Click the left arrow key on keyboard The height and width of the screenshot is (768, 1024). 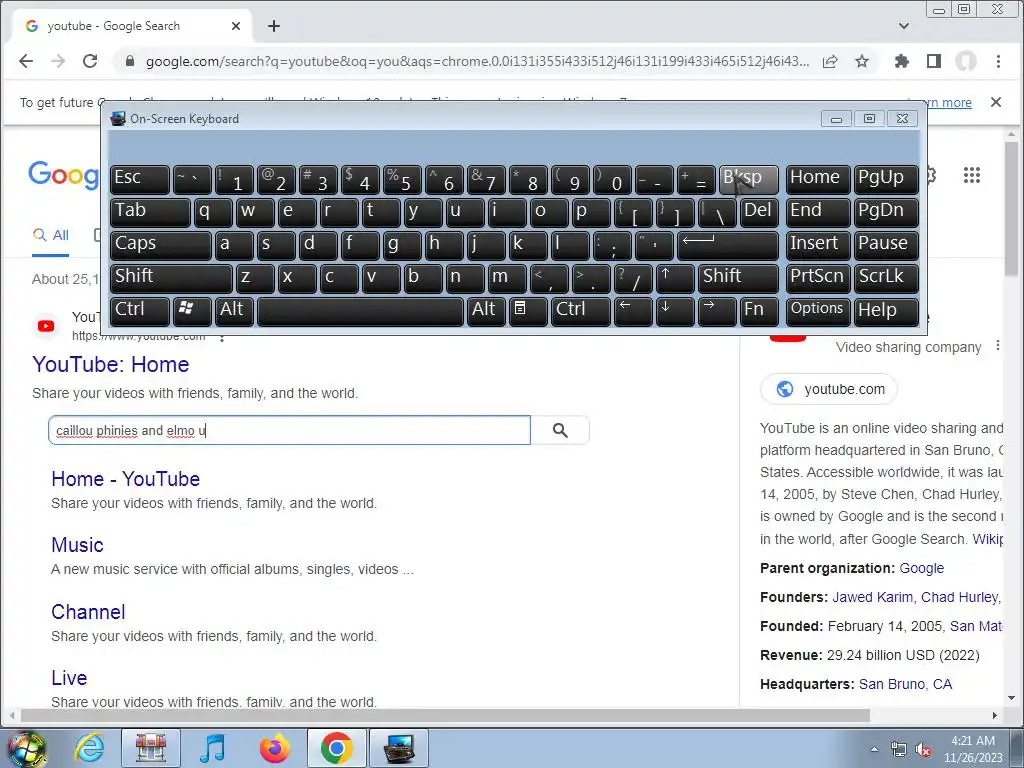pos(633,312)
